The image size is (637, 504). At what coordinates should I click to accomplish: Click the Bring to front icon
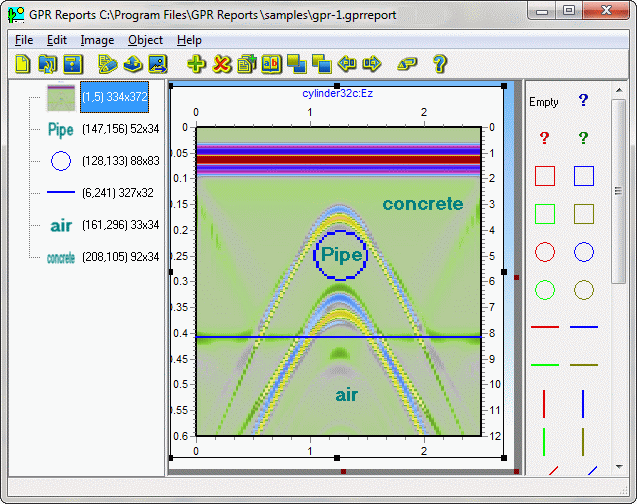[x=297, y=64]
